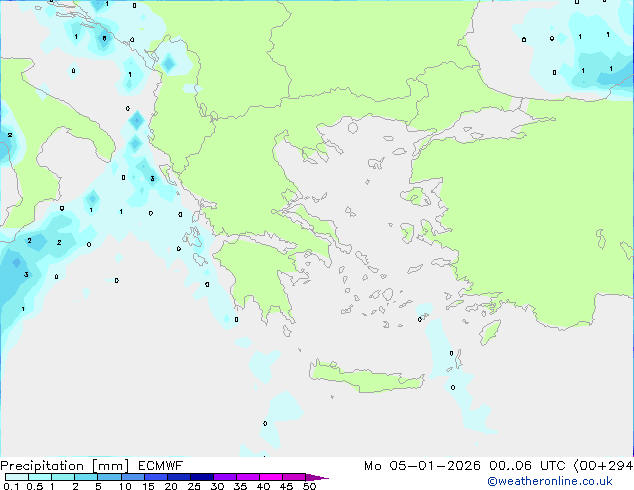Image resolution: width=634 pixels, height=490 pixels.
Task: Click the purple over-50 legend arrow tip
Action: (317, 477)
